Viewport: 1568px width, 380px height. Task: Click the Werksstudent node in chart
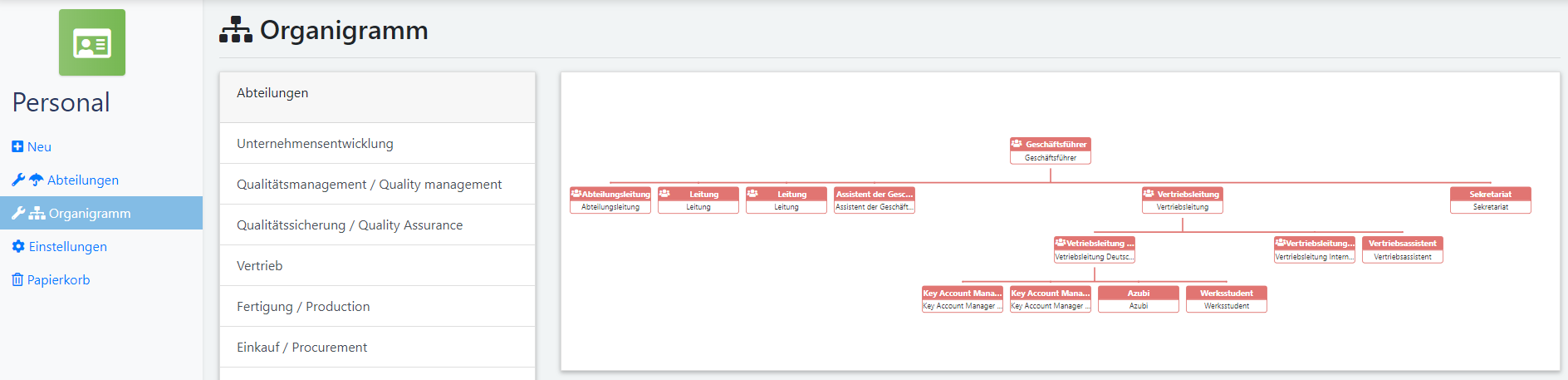coord(1226,299)
